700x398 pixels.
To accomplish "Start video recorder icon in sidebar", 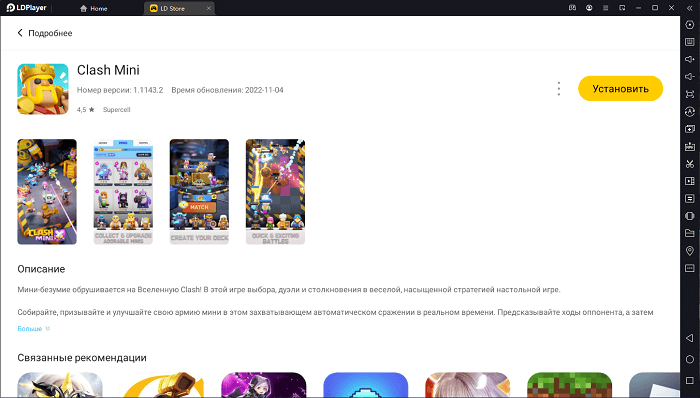I will click(690, 181).
